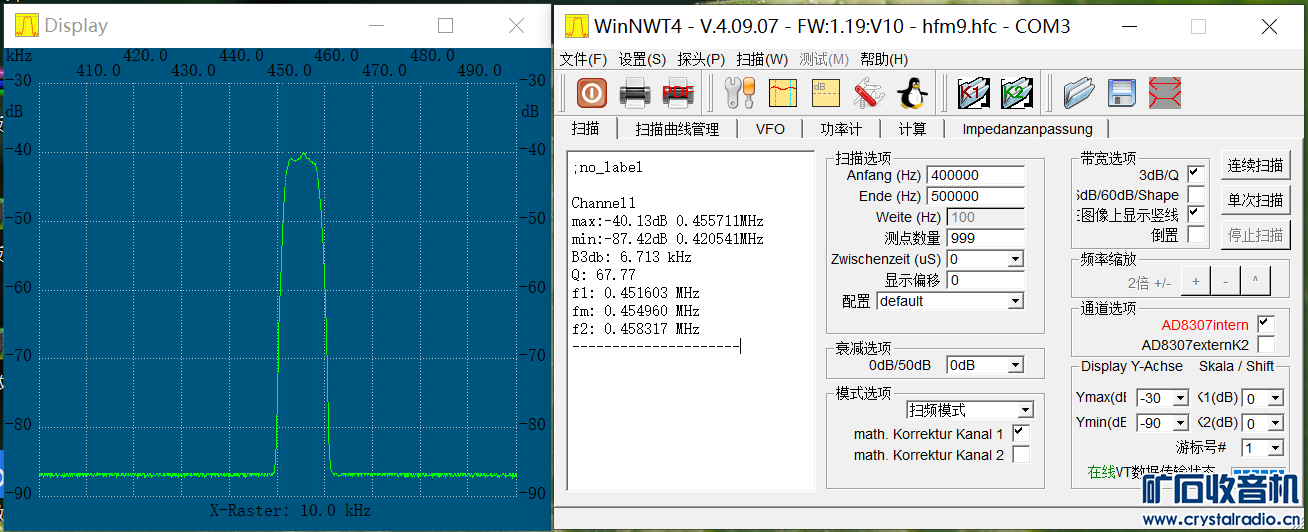
Task: Switch to the Impedanzanpassung tab
Action: pos(1027,128)
